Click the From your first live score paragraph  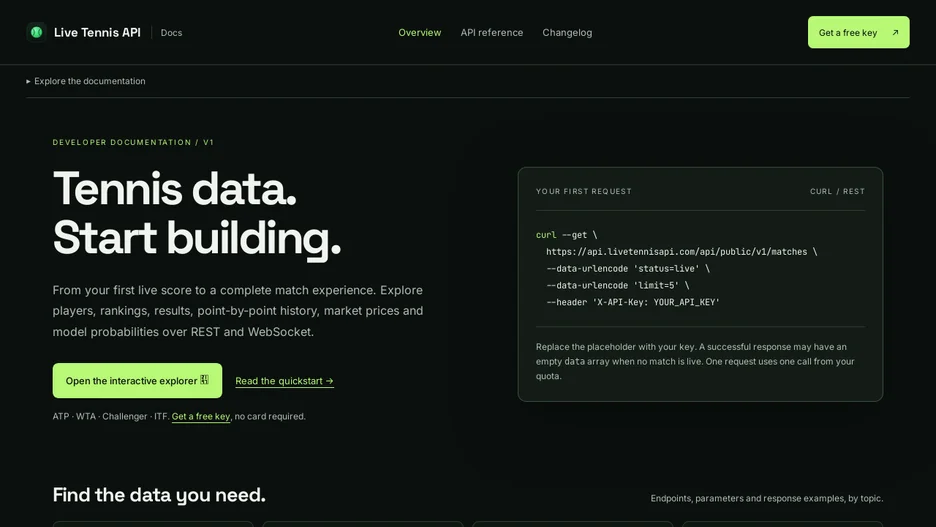point(238,311)
